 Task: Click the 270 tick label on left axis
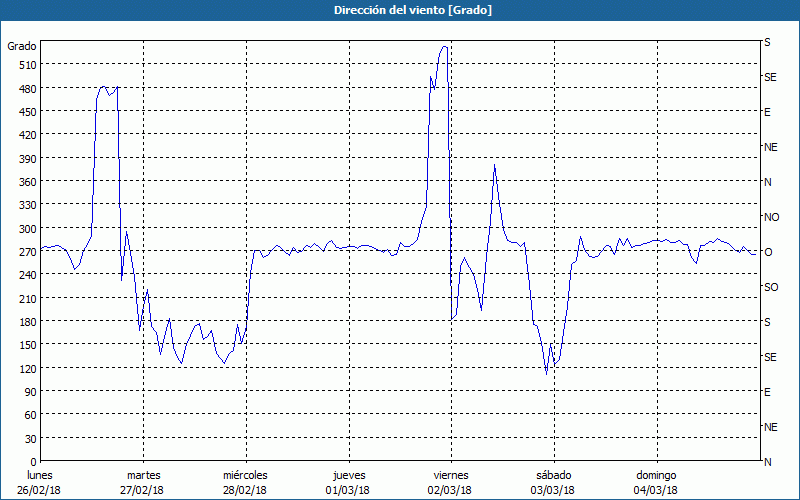[25, 252]
